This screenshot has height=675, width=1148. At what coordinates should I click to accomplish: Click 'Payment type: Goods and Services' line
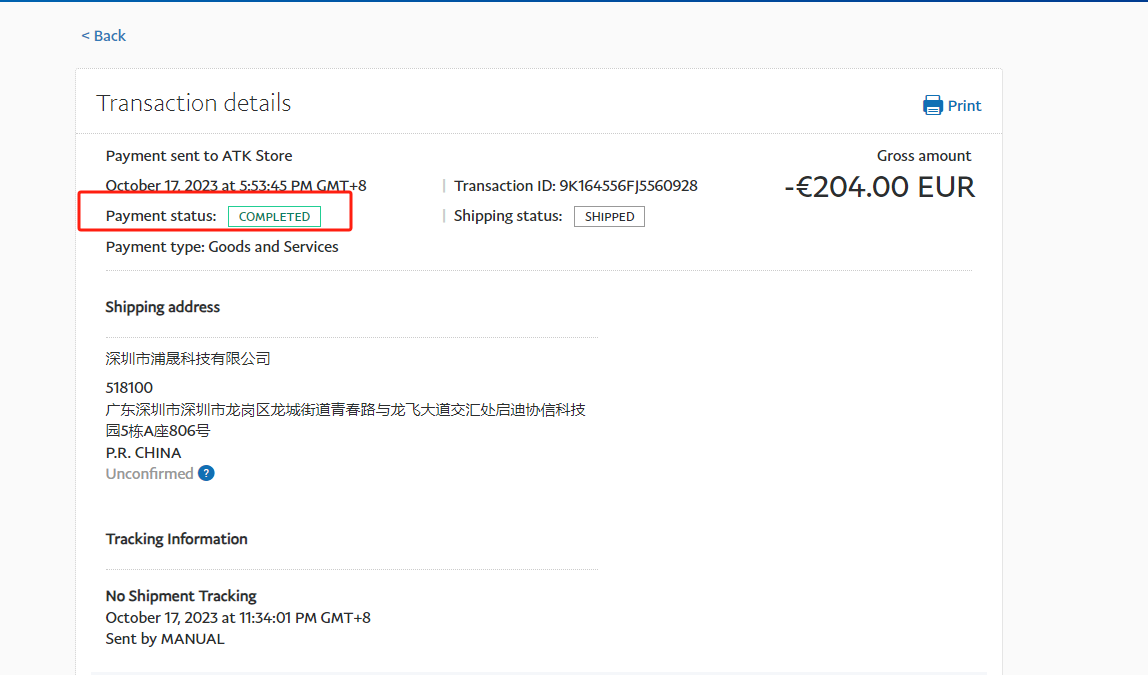point(222,247)
